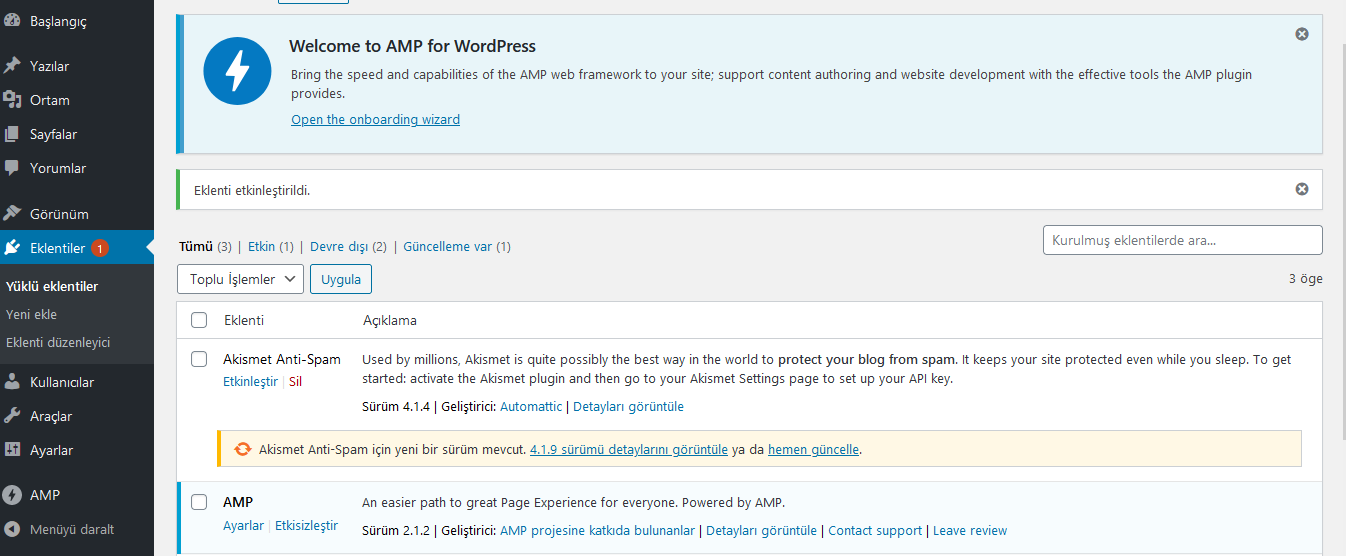
Task: Open Araçlar menu item
Action: pyautogui.click(x=77, y=416)
